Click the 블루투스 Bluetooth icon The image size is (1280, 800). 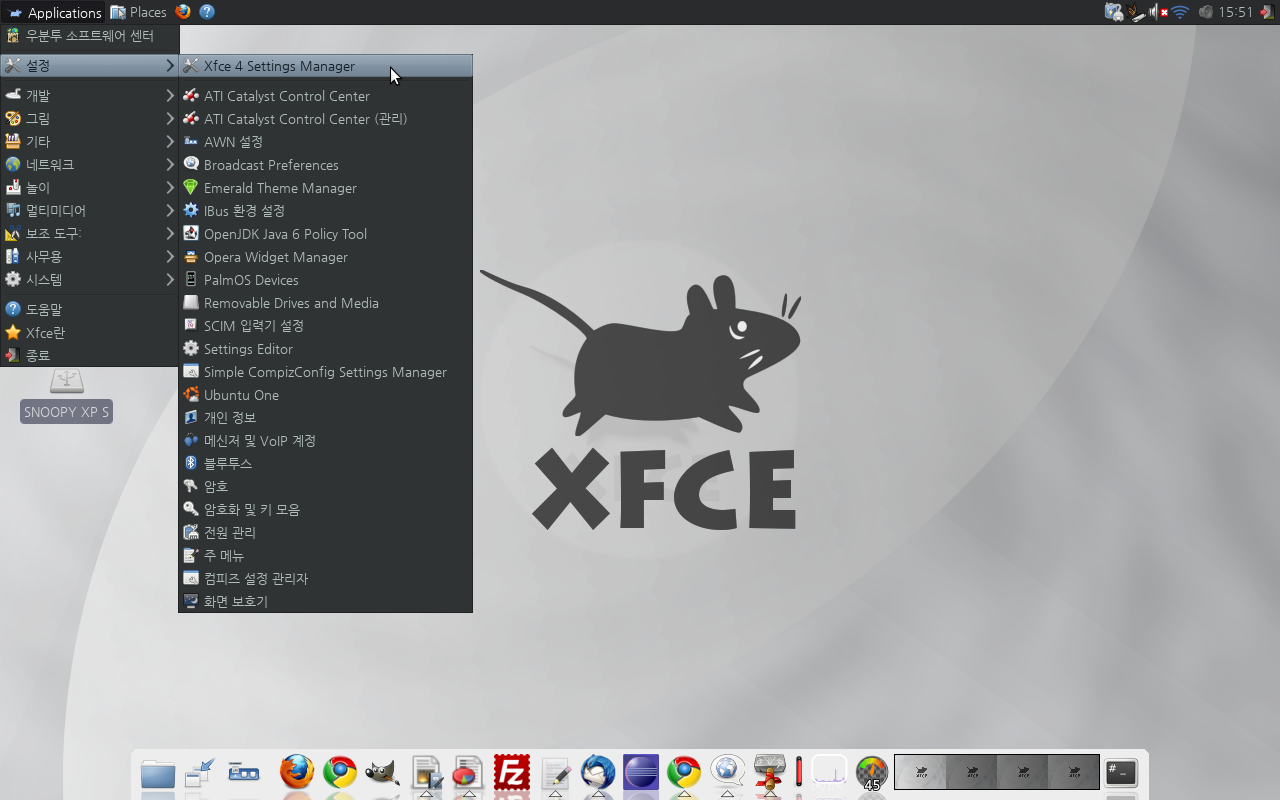[x=191, y=464]
